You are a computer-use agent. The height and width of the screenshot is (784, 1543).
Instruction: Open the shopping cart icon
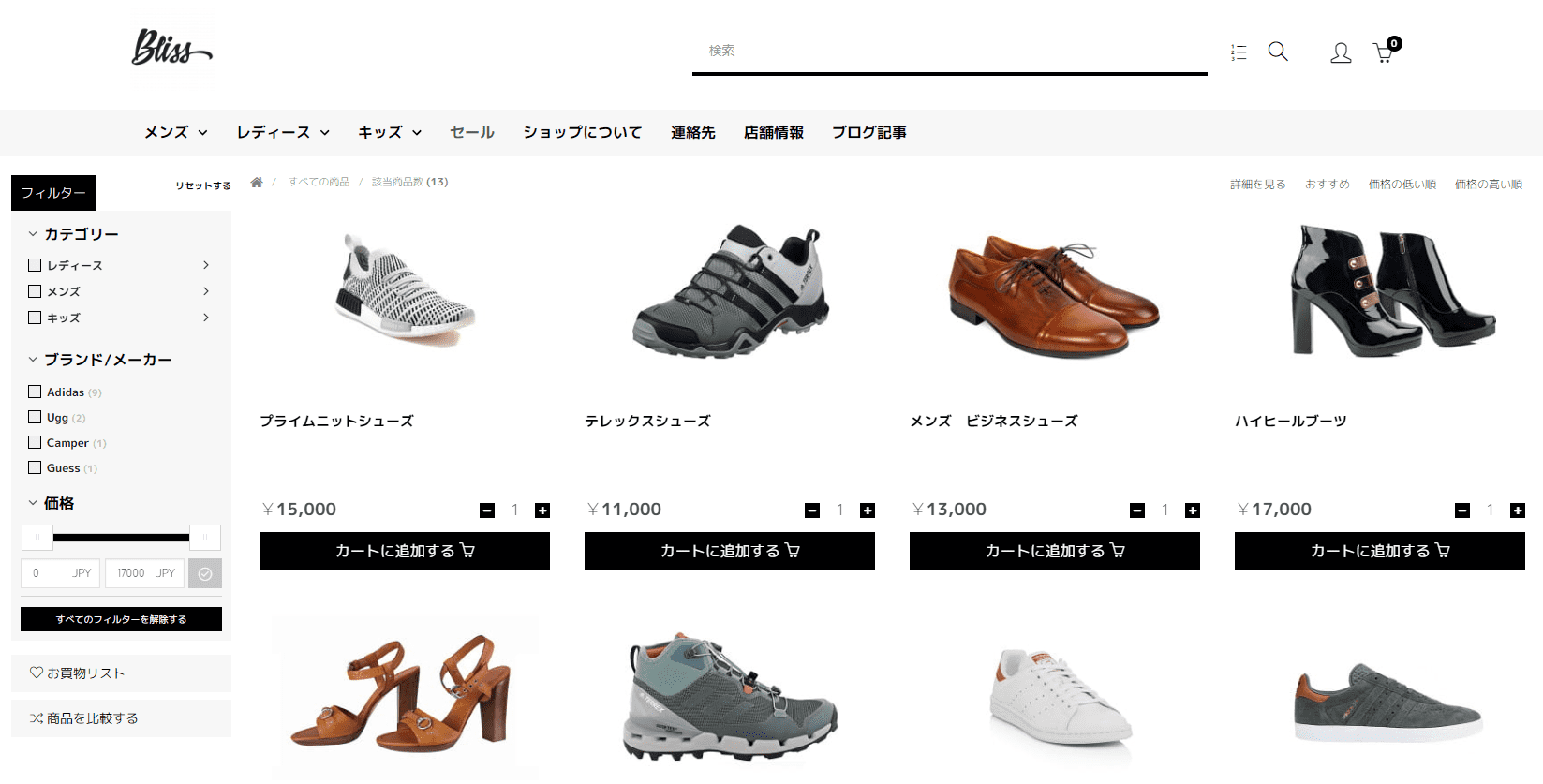click(1384, 52)
